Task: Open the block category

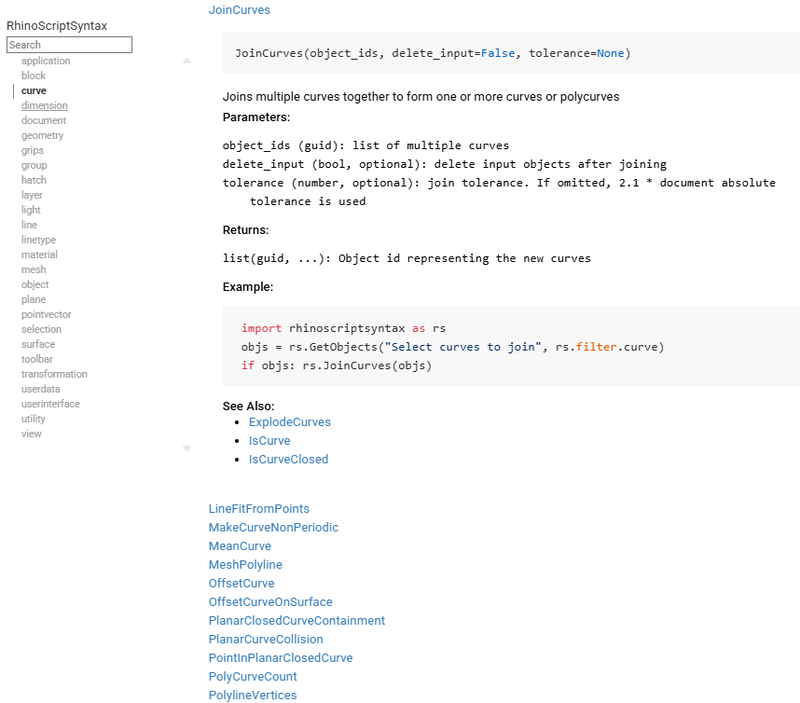Action: (x=33, y=76)
